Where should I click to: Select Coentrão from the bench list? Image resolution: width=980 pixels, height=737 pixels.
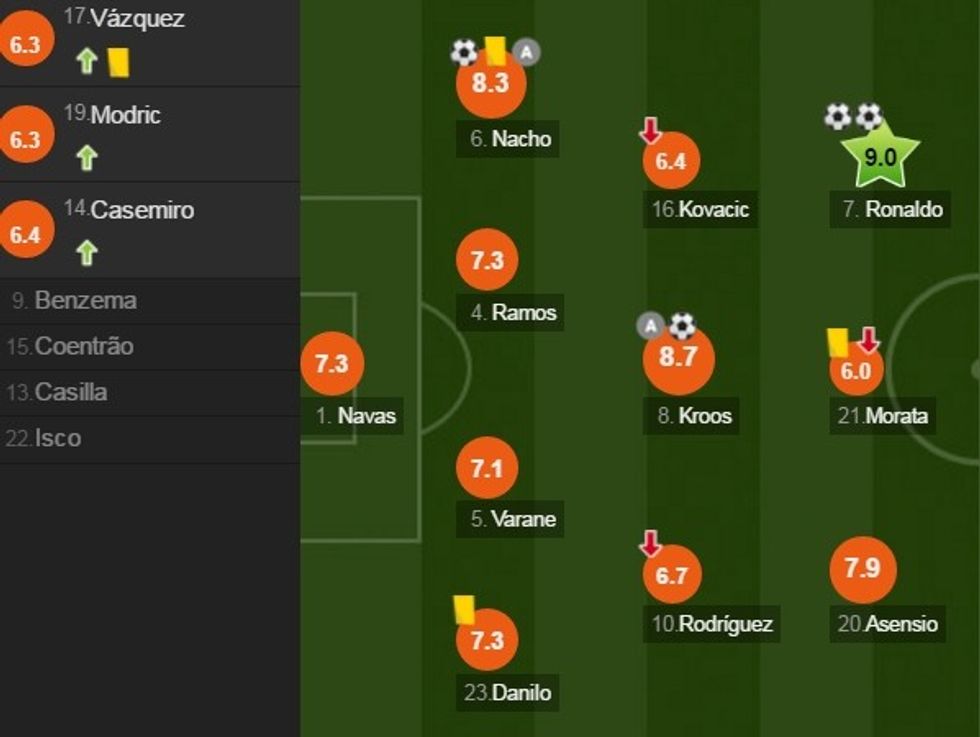(84, 346)
